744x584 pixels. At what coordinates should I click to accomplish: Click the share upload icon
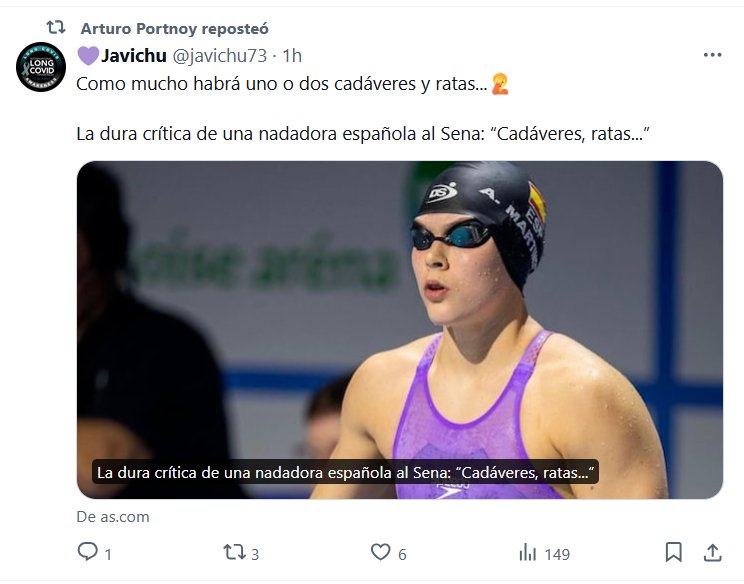pos(712,552)
